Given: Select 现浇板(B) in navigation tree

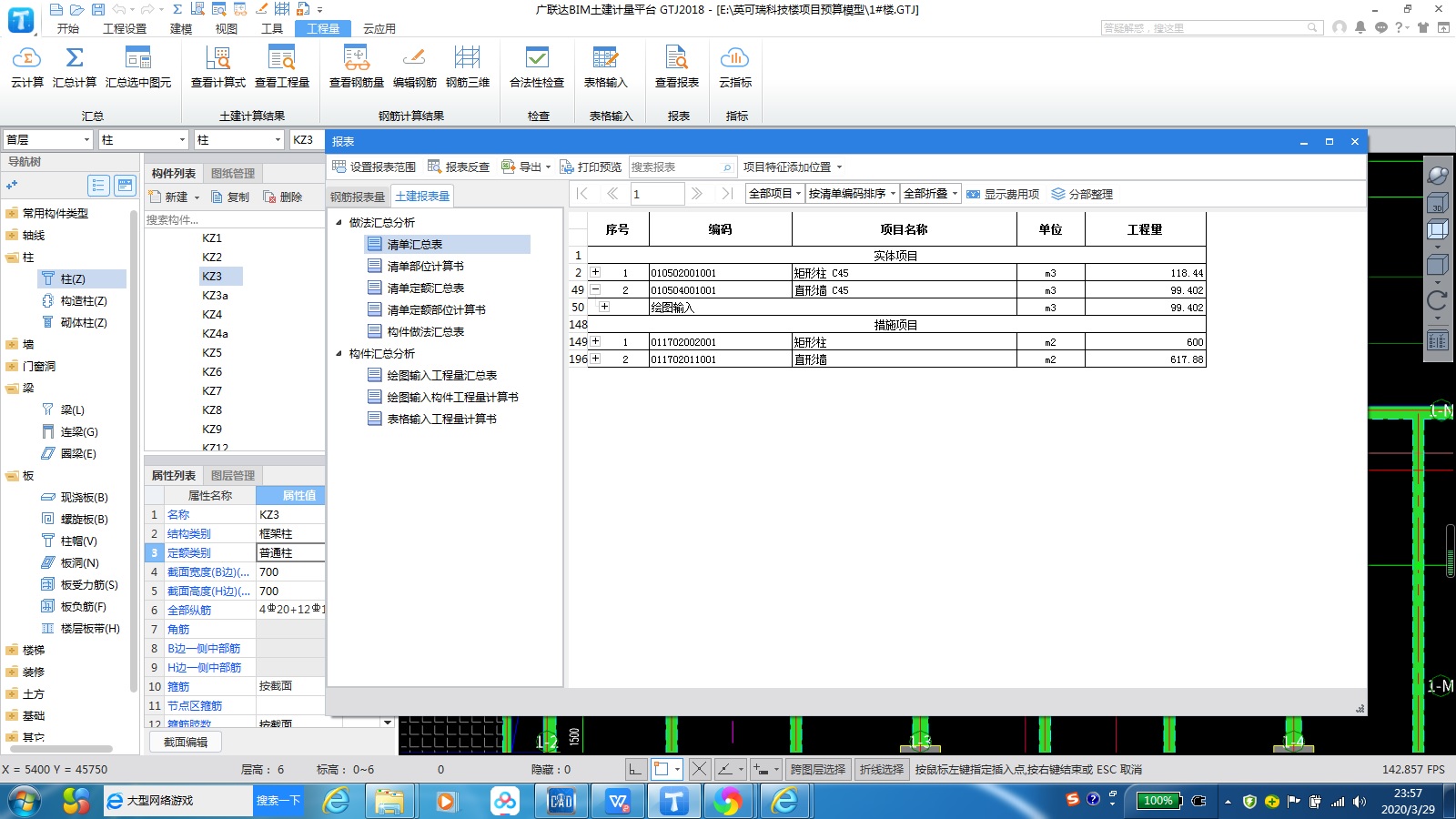Looking at the screenshot, I should coord(84,497).
